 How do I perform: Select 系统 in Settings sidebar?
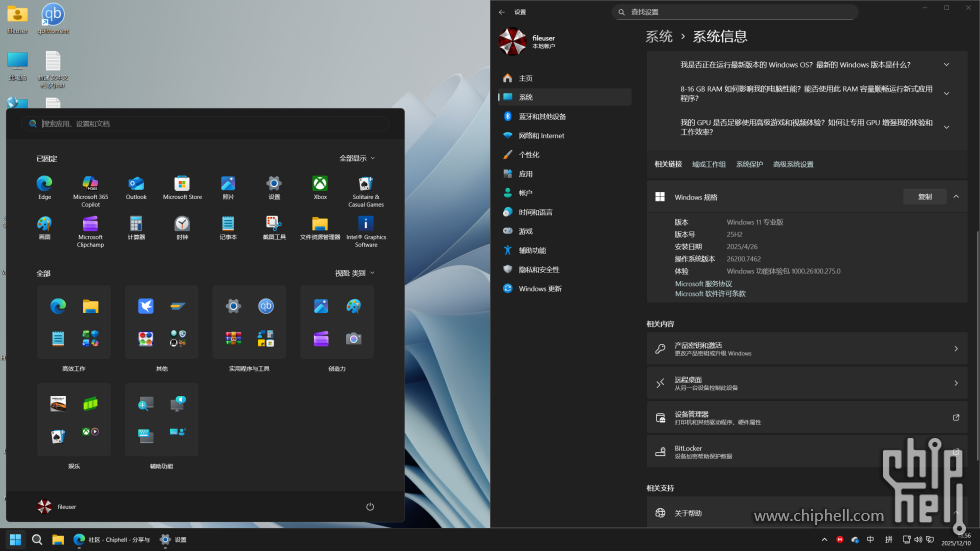point(564,97)
